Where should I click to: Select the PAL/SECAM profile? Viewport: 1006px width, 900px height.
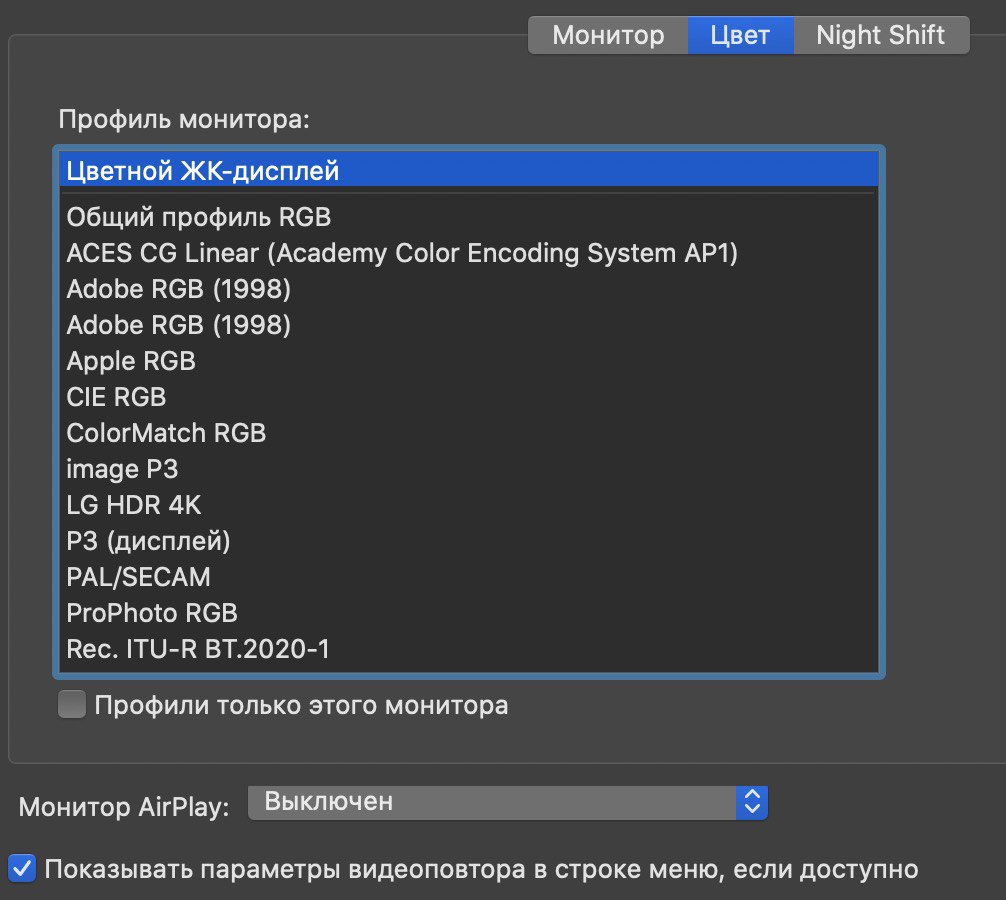tap(469, 577)
